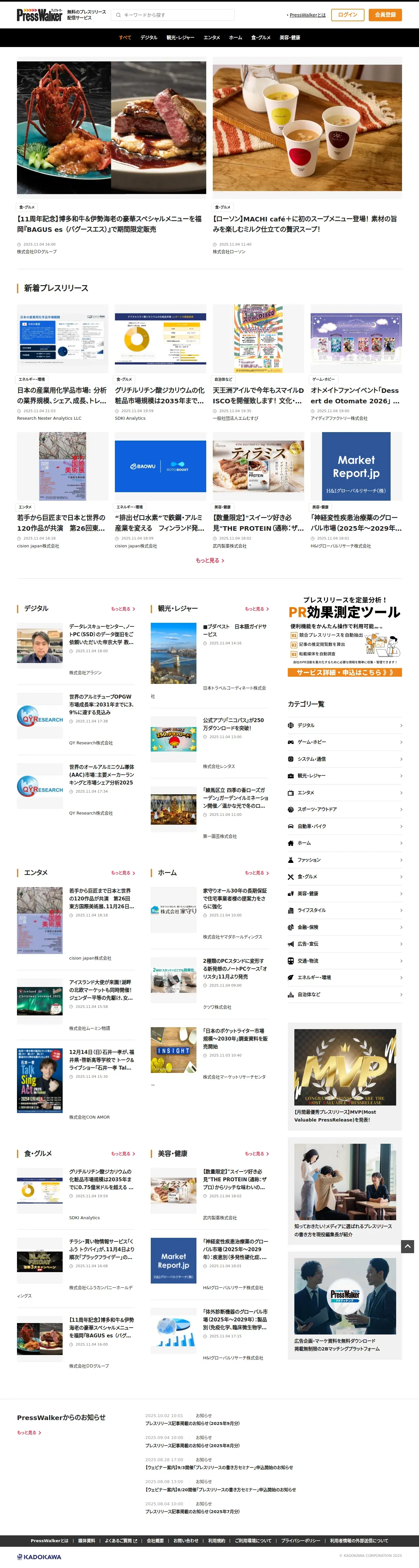The height and width of the screenshot is (1568, 419).
Task: Open もっと見る beside ホーム section
Action: (256, 873)
